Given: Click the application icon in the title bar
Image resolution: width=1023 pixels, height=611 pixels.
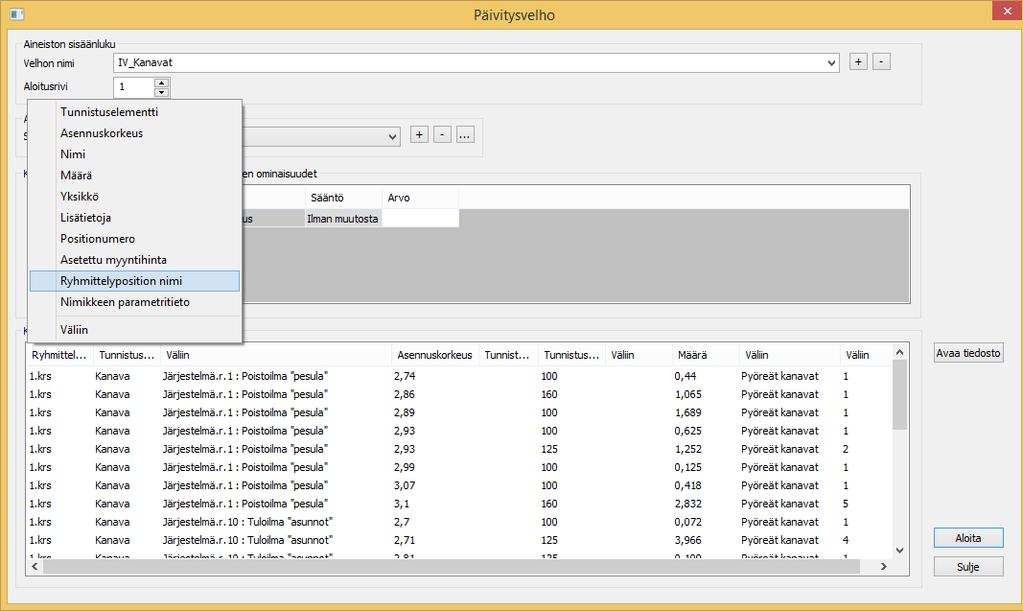Looking at the screenshot, I should tap(17, 14).
